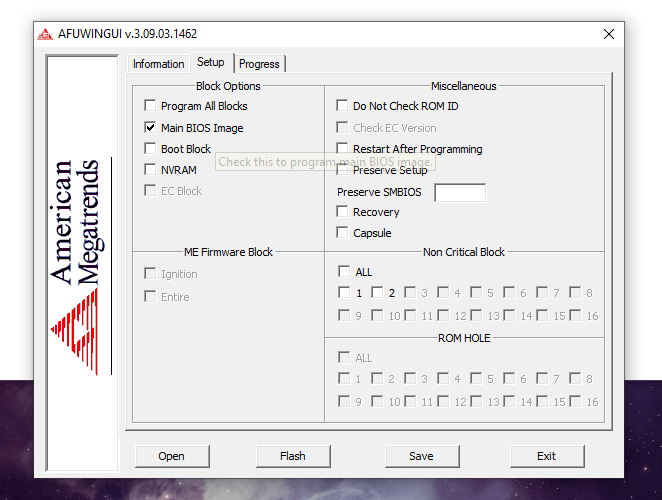Click the Preserve SMBIOS input field
The height and width of the screenshot is (500, 662).
(460, 193)
